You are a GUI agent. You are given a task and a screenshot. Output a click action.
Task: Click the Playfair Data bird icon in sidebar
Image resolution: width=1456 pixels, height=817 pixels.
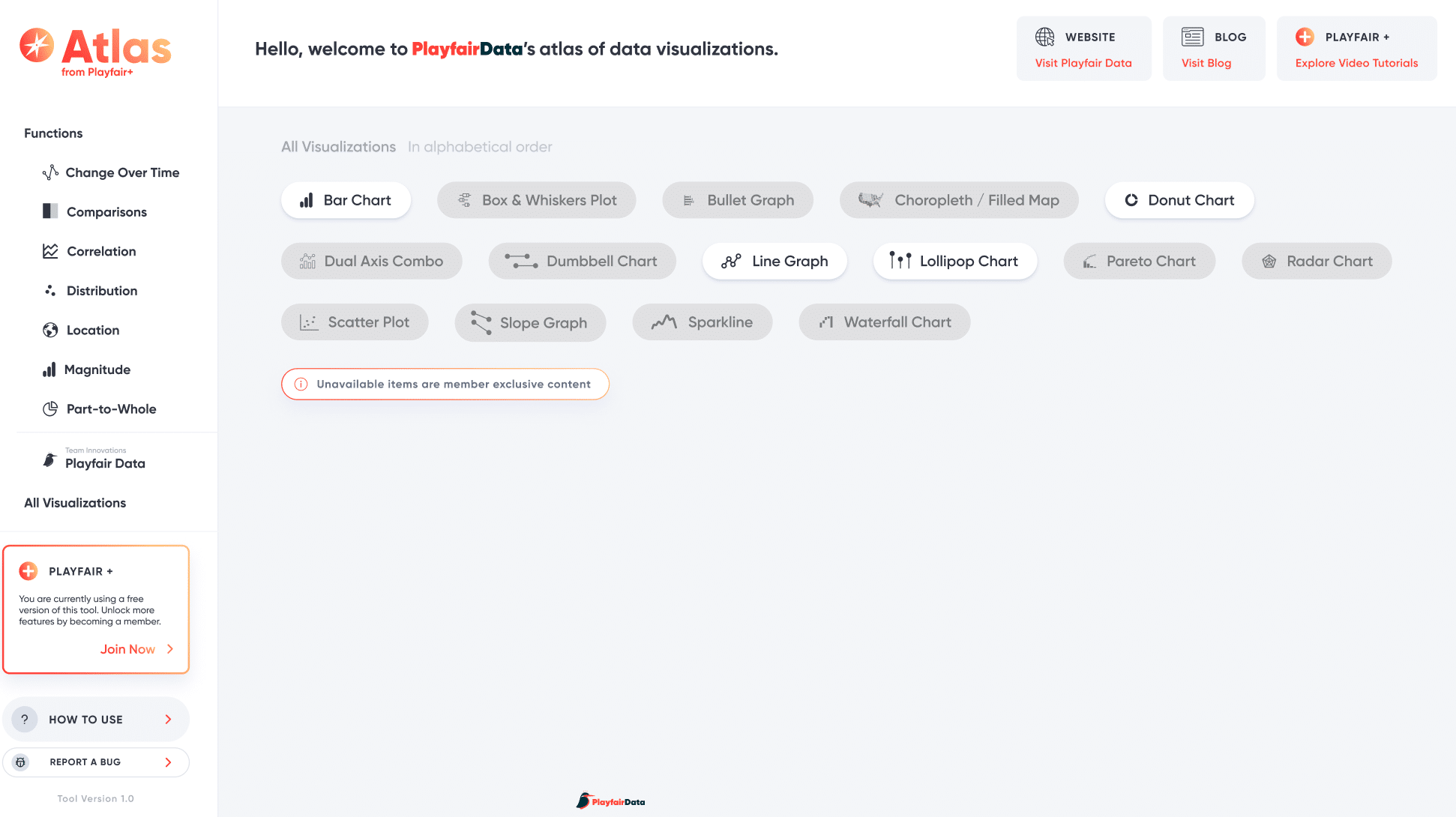[49, 459]
